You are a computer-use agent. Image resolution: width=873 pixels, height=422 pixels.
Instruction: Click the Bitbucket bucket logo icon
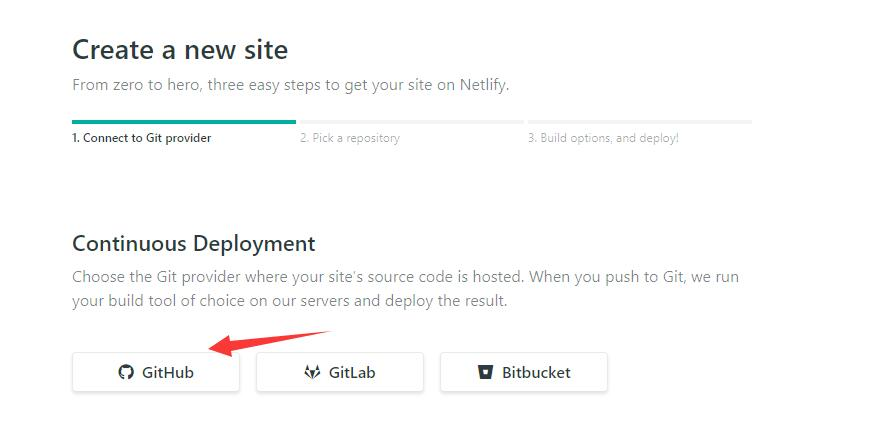(485, 372)
